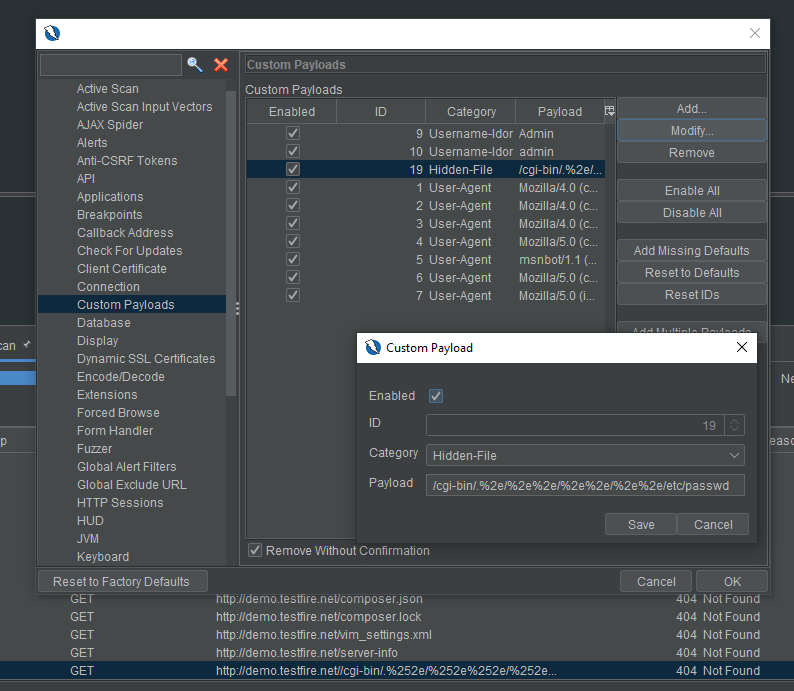
Task: Click Enable All button
Action: (691, 190)
